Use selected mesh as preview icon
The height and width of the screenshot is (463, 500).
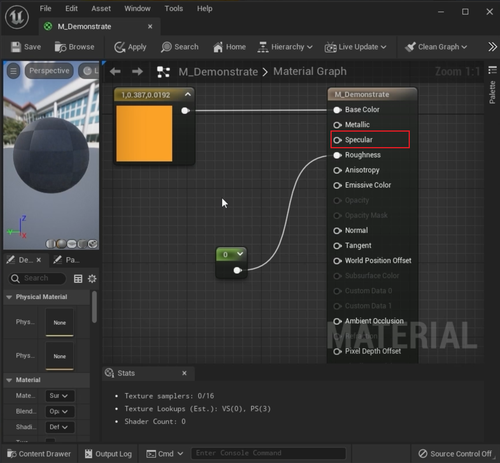[x=93, y=244]
